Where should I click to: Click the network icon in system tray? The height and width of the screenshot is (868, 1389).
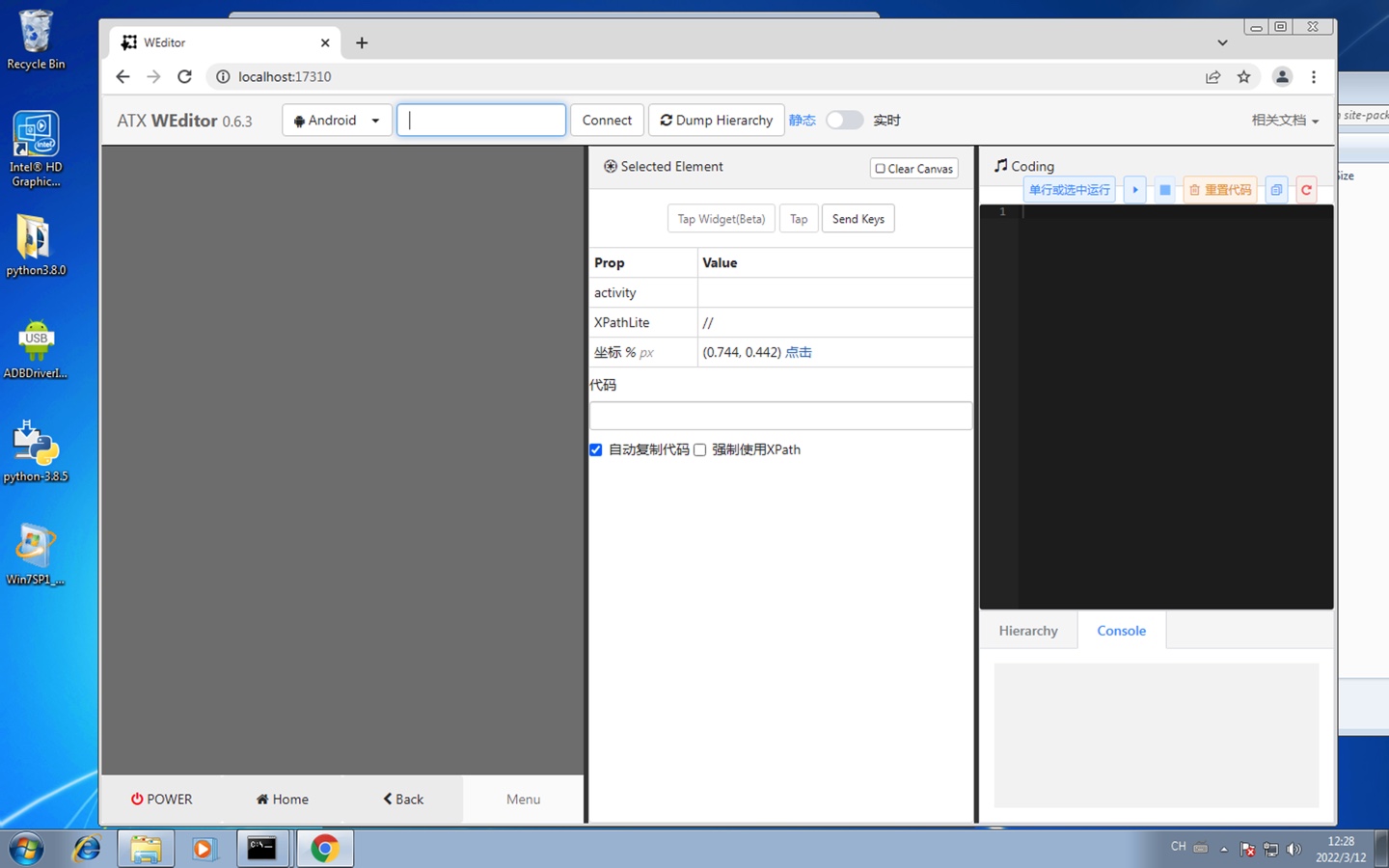[x=1271, y=849]
